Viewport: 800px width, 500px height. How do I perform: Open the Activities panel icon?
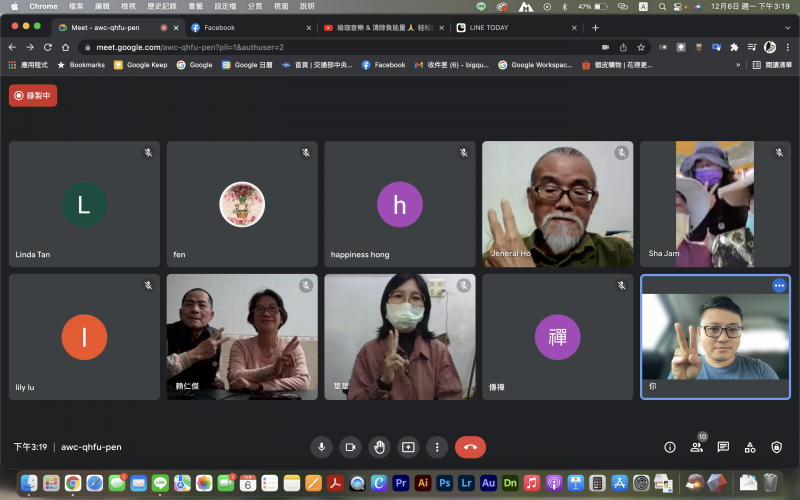tap(750, 447)
